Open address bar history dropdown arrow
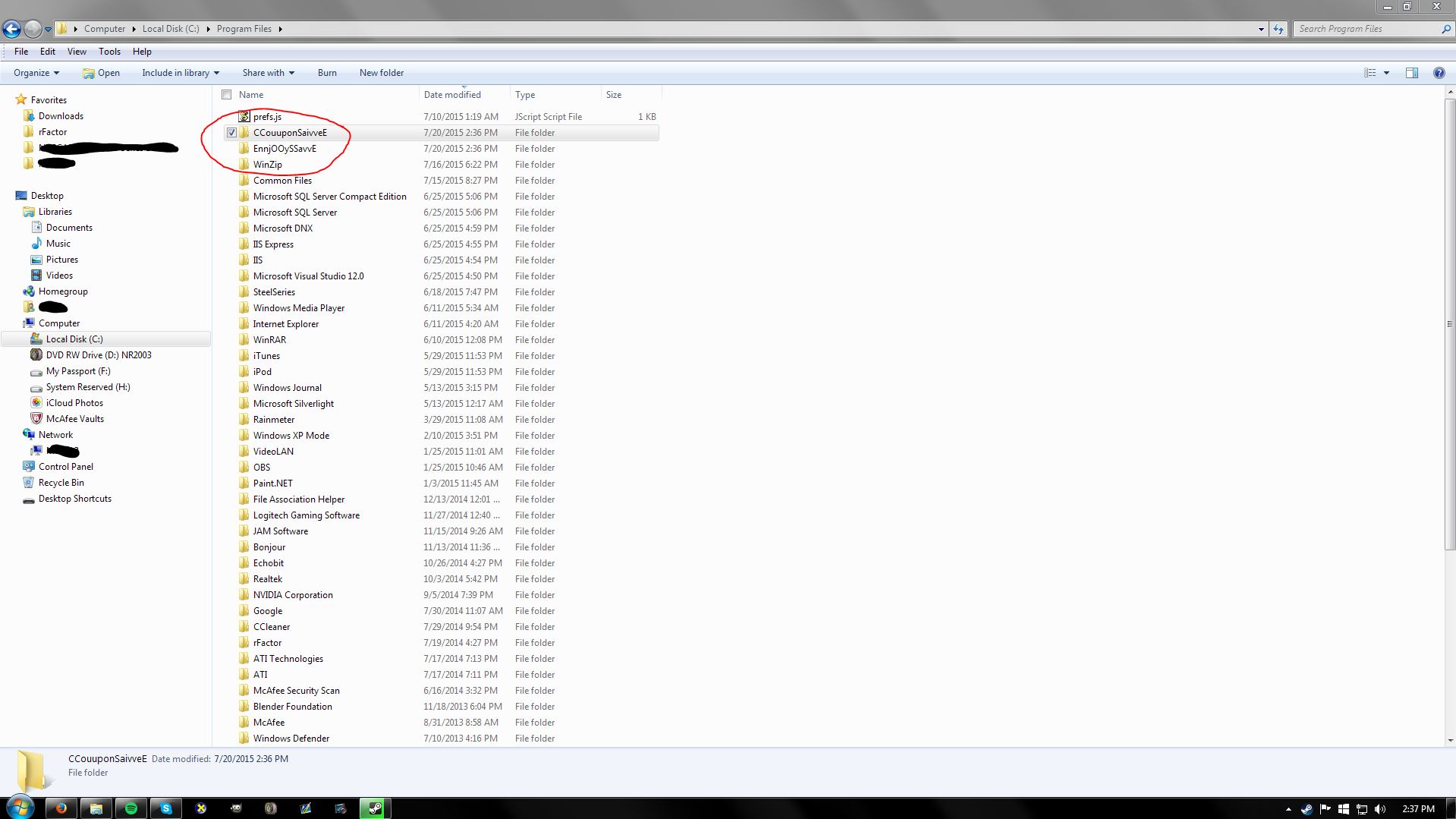Screen dimensions: 1456x819 (x=1261, y=29)
